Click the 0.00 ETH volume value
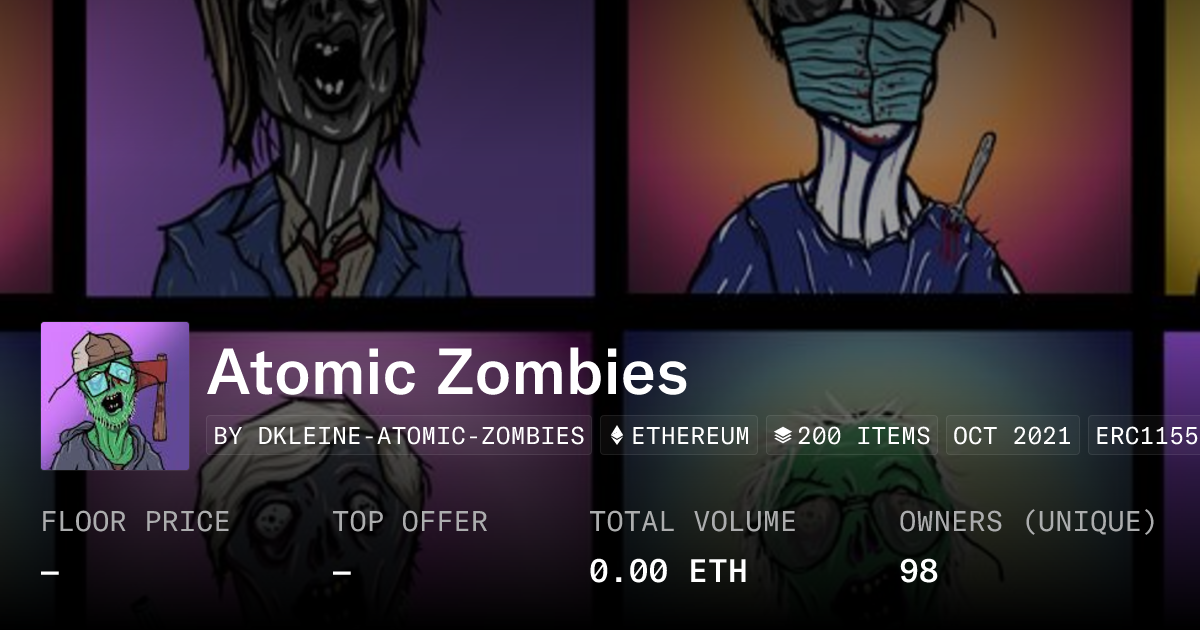Image resolution: width=1200 pixels, height=630 pixels. pos(668,571)
